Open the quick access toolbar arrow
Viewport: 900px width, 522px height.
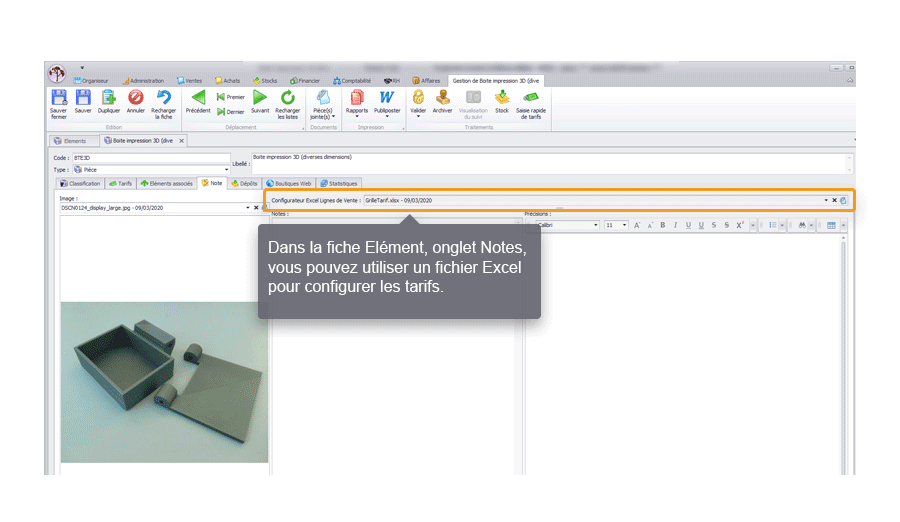click(x=82, y=68)
